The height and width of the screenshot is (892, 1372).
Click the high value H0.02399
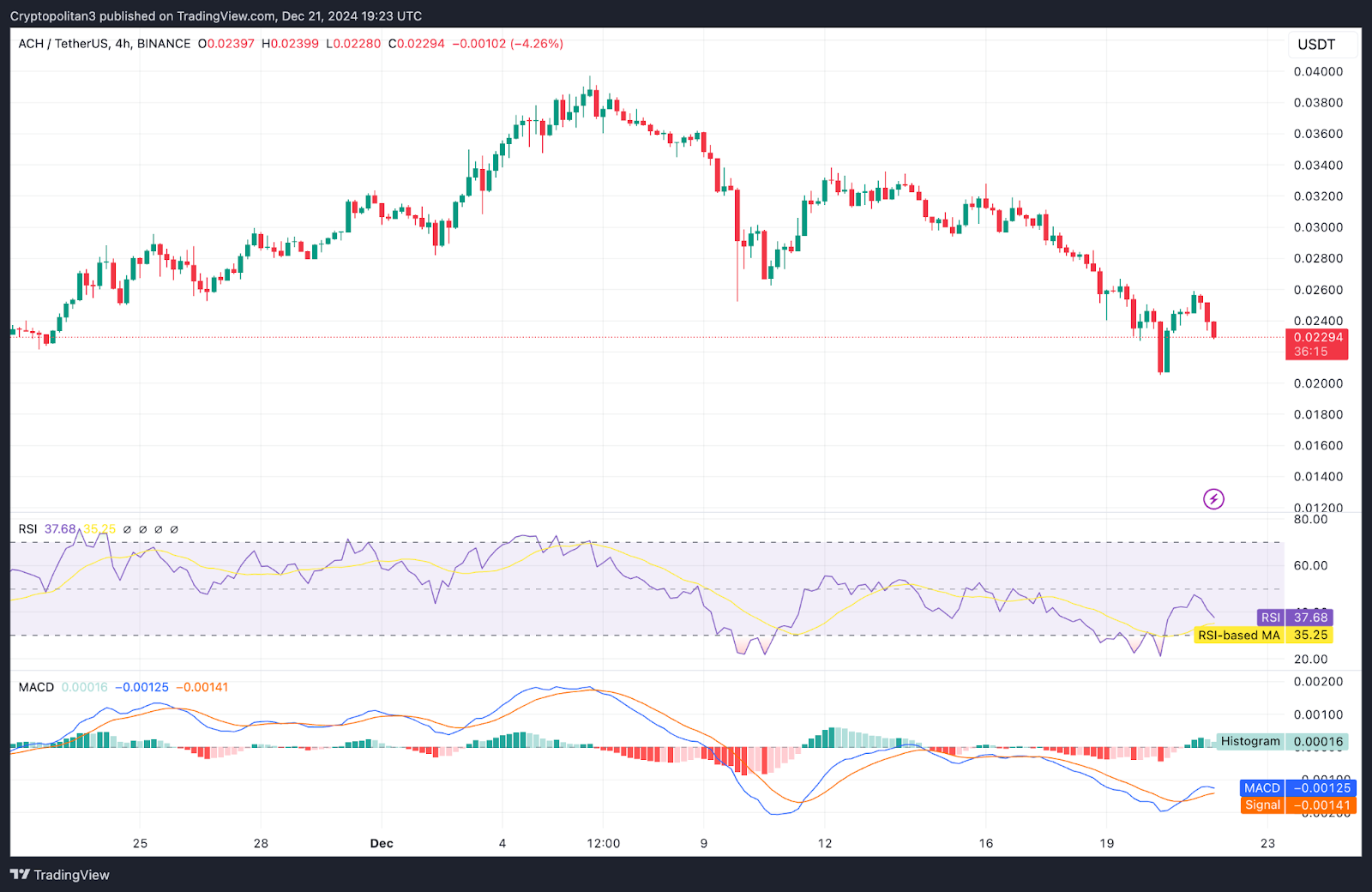tap(290, 44)
